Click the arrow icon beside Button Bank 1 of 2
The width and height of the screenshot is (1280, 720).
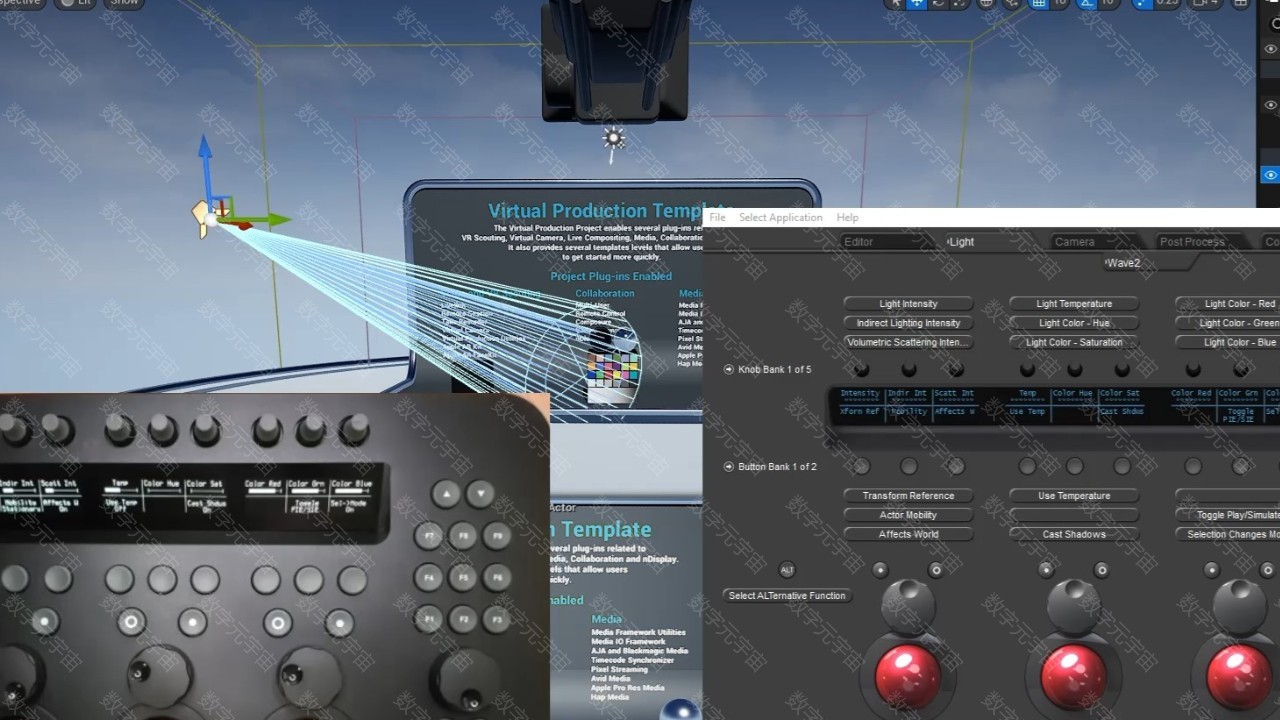[x=729, y=467]
